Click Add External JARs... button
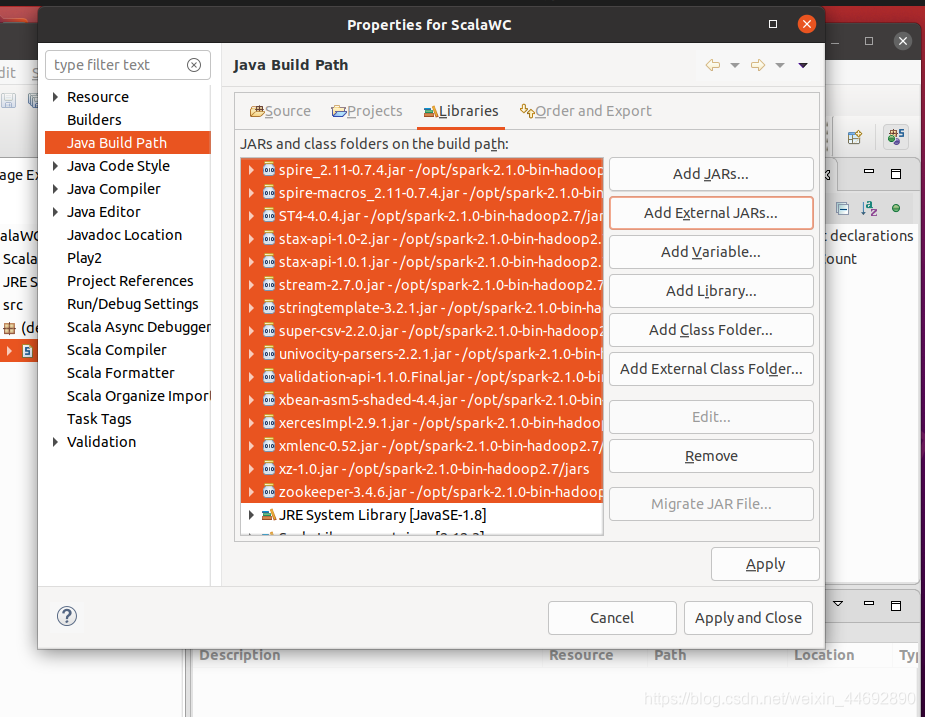Viewport: 925px width, 717px height. (x=711, y=213)
